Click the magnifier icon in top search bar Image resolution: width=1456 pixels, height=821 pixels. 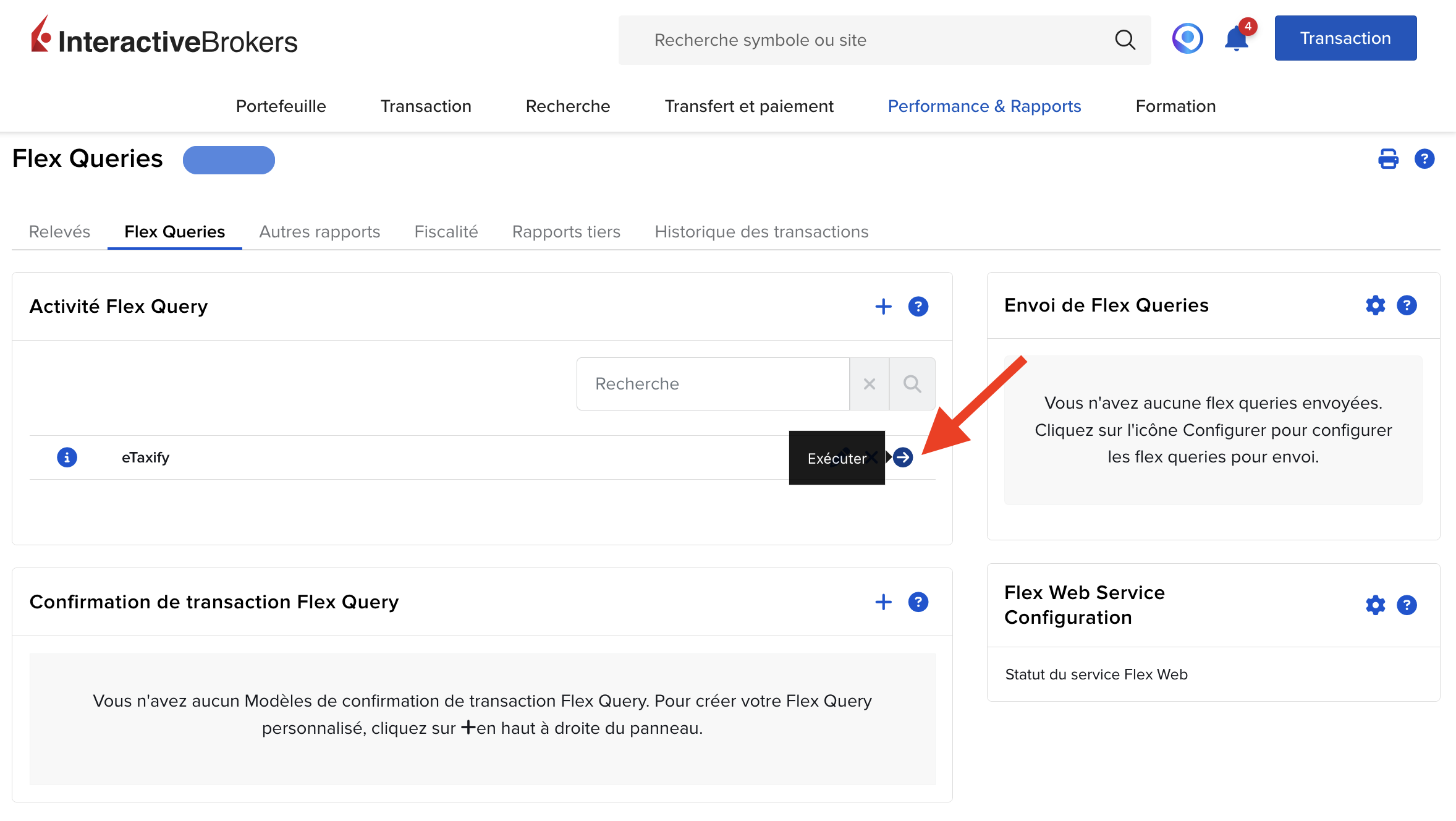[x=1125, y=40]
